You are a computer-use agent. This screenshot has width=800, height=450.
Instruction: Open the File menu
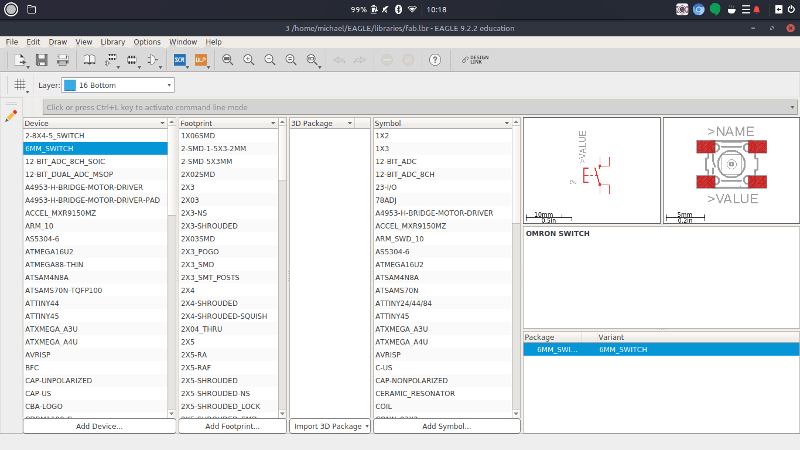[x=12, y=42]
